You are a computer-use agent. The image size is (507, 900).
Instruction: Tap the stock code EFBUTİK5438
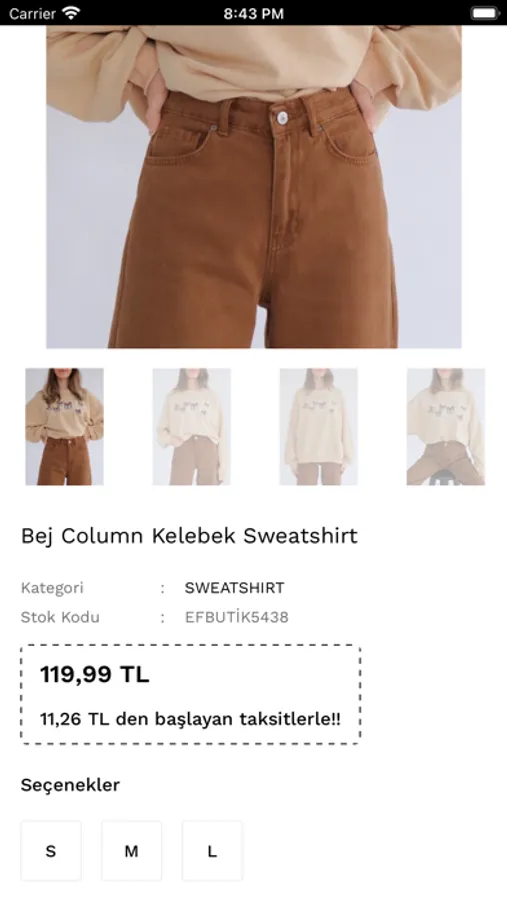pyautogui.click(x=237, y=617)
